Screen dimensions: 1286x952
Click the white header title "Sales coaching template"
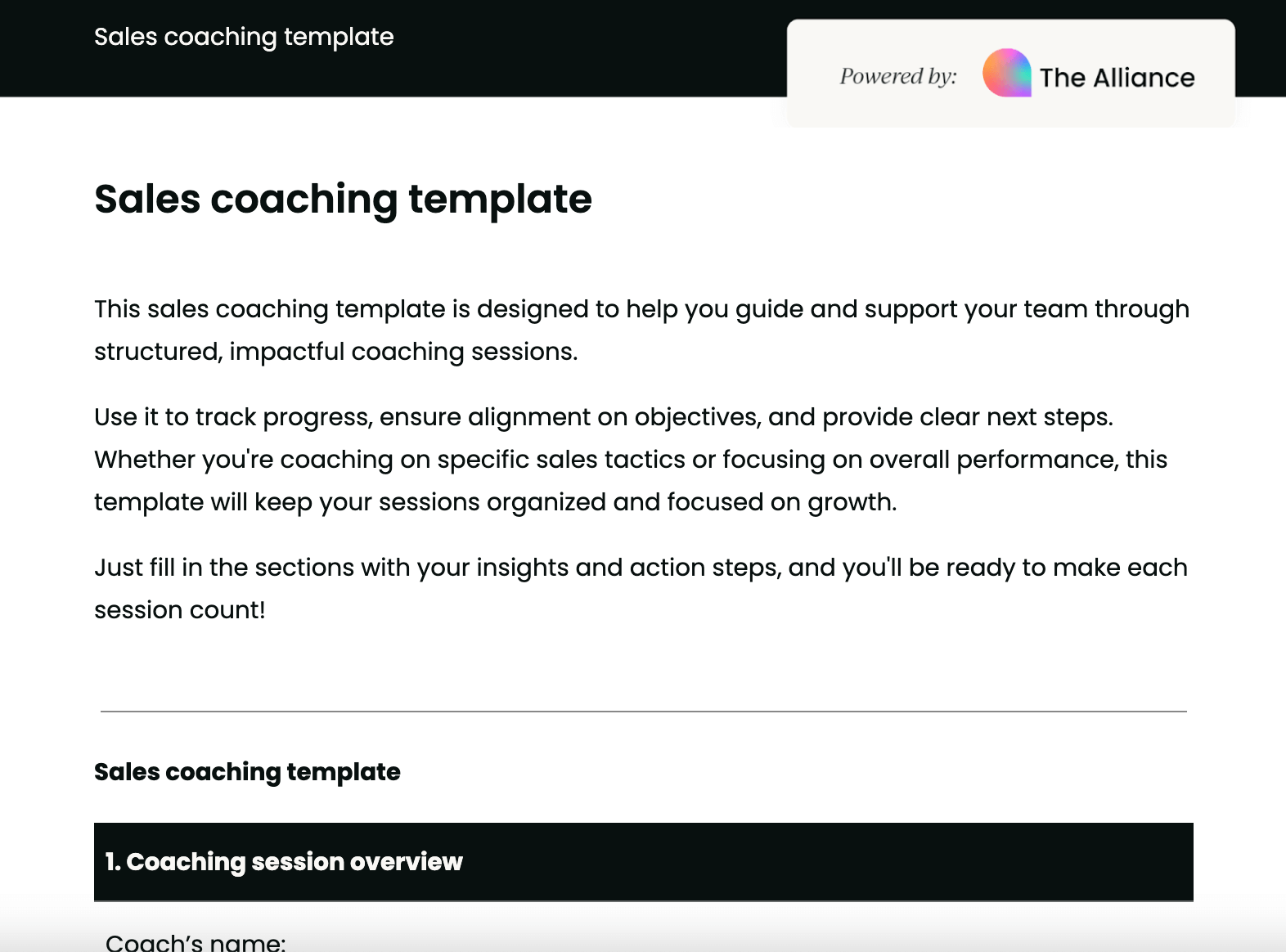(x=244, y=37)
